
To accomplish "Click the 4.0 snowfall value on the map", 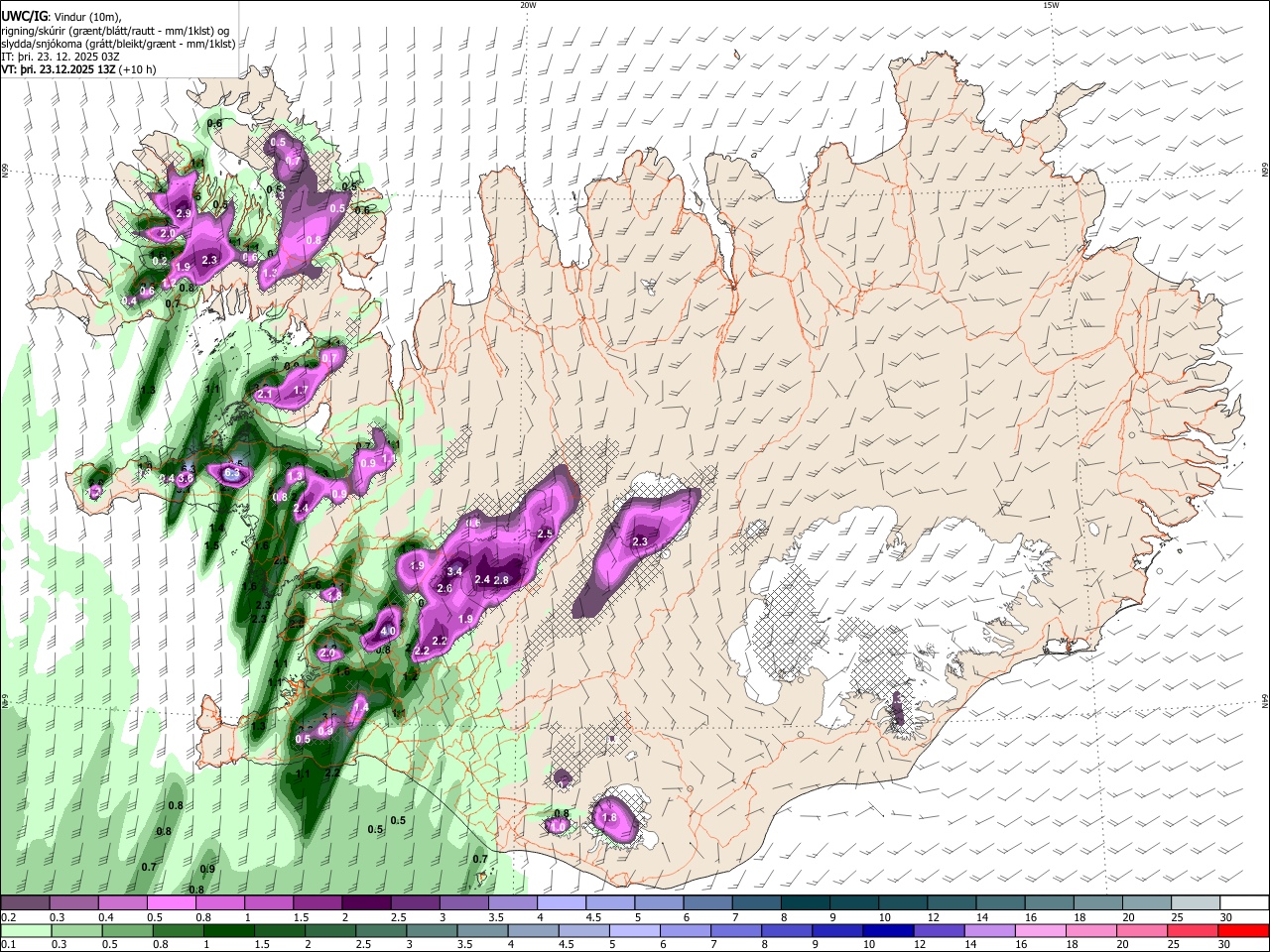I will pos(388,631).
